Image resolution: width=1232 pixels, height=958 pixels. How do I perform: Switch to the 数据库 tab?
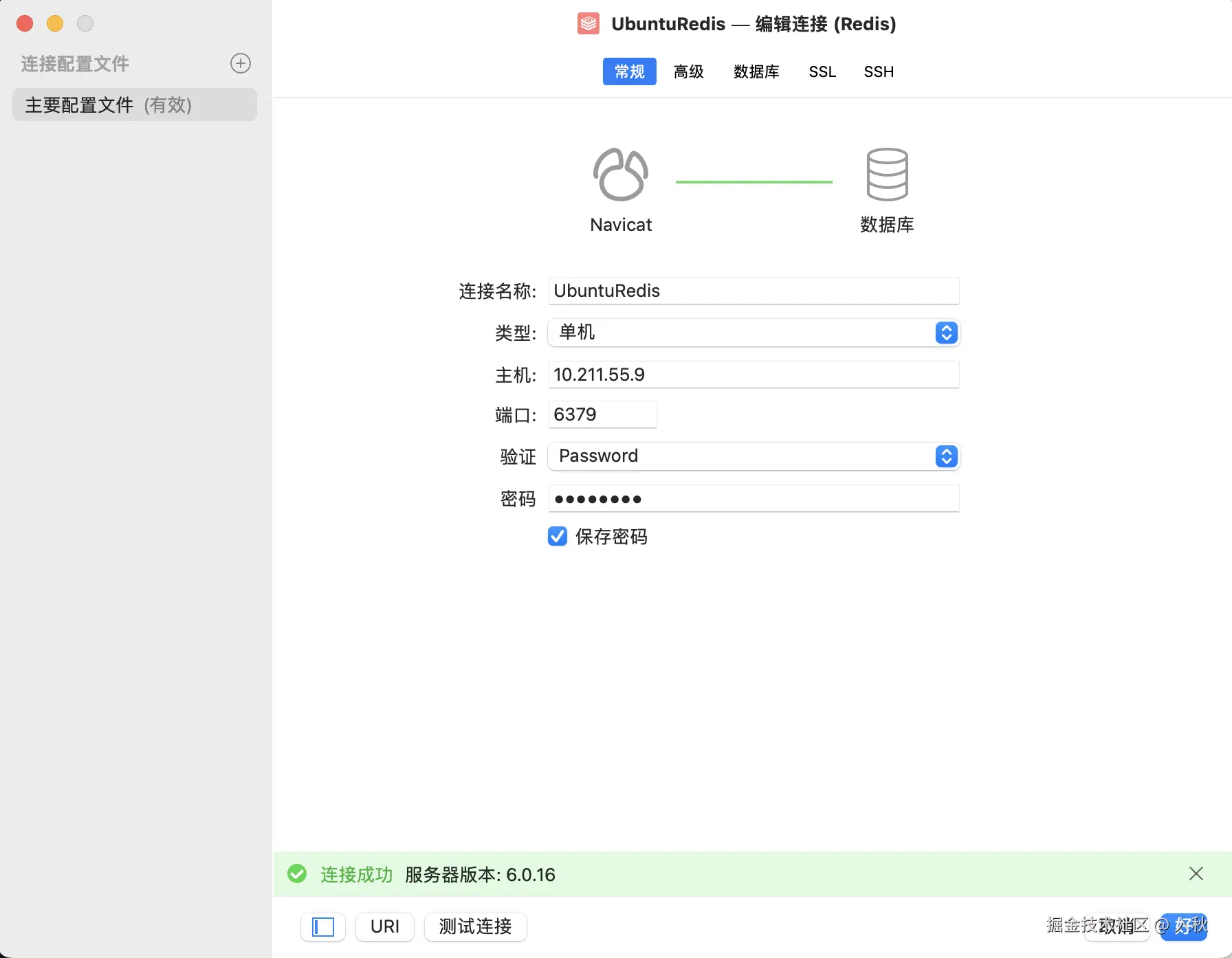pyautogui.click(x=756, y=71)
